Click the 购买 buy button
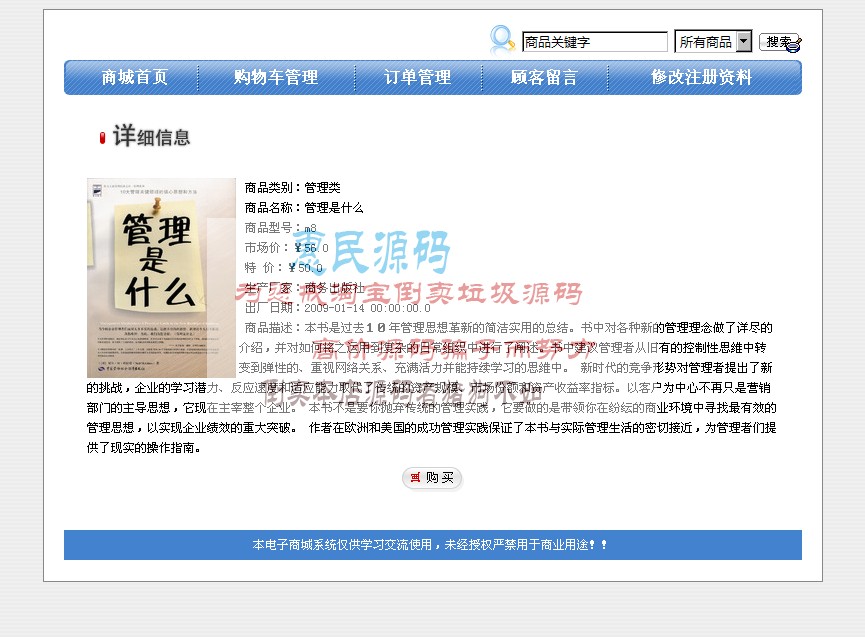Image resolution: width=865 pixels, height=637 pixels. [x=432, y=478]
